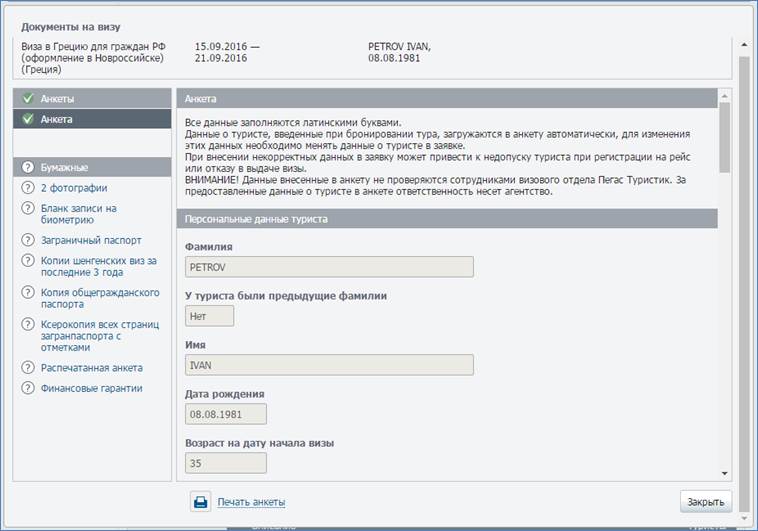The image size is (758, 531).
Task: Click the visa name Виза в Грецию text
Action: [x=93, y=58]
